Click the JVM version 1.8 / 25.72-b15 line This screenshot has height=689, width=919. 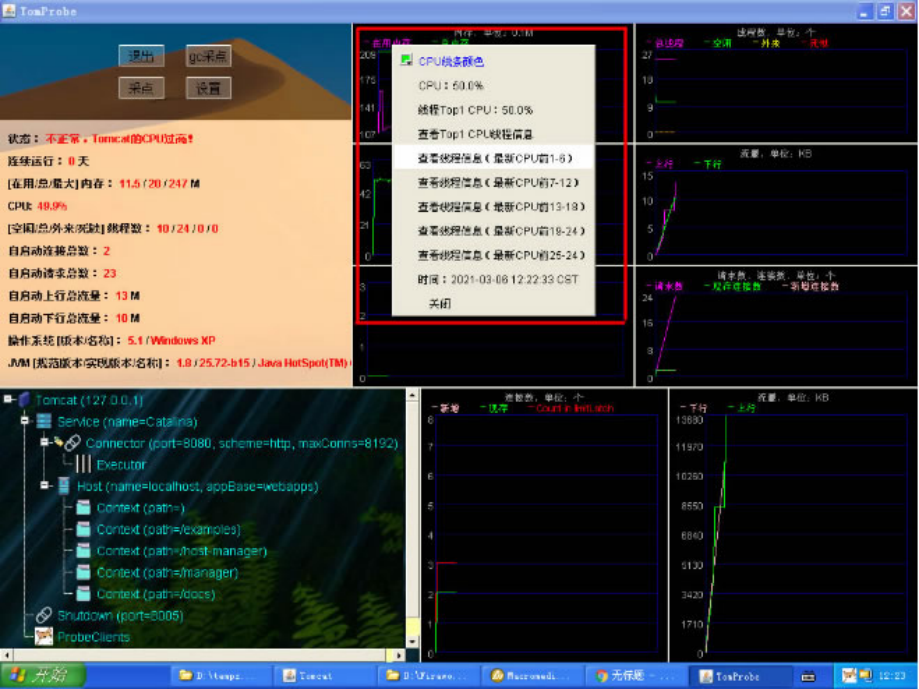click(x=179, y=363)
